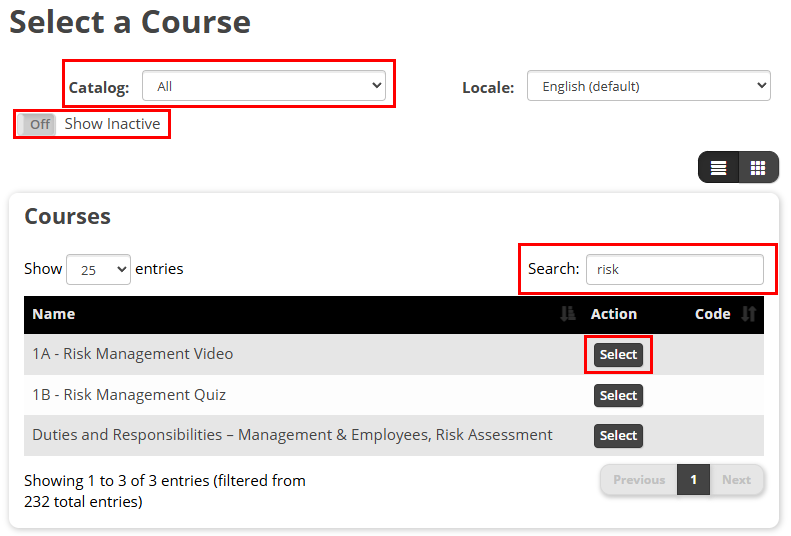Select the 1A - Risk Management Video course
The width and height of the screenshot is (791, 536).
click(x=618, y=355)
